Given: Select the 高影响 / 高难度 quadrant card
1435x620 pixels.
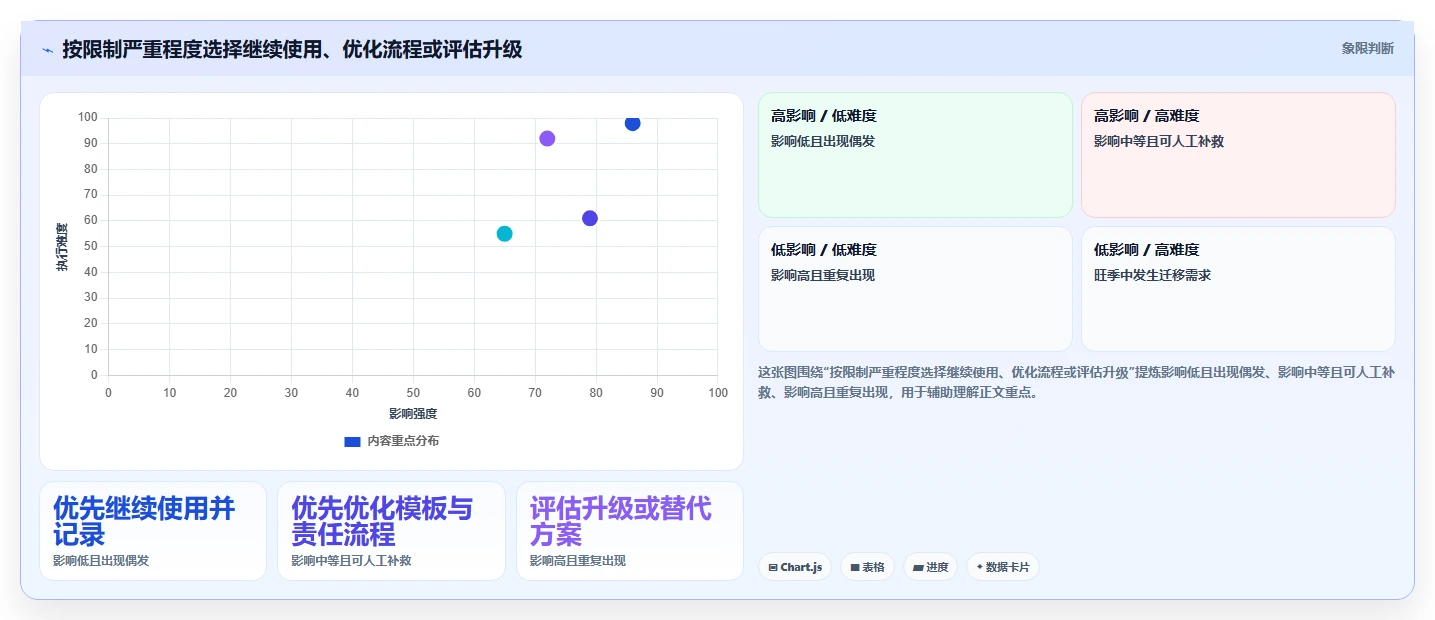Looking at the screenshot, I should click(1238, 155).
